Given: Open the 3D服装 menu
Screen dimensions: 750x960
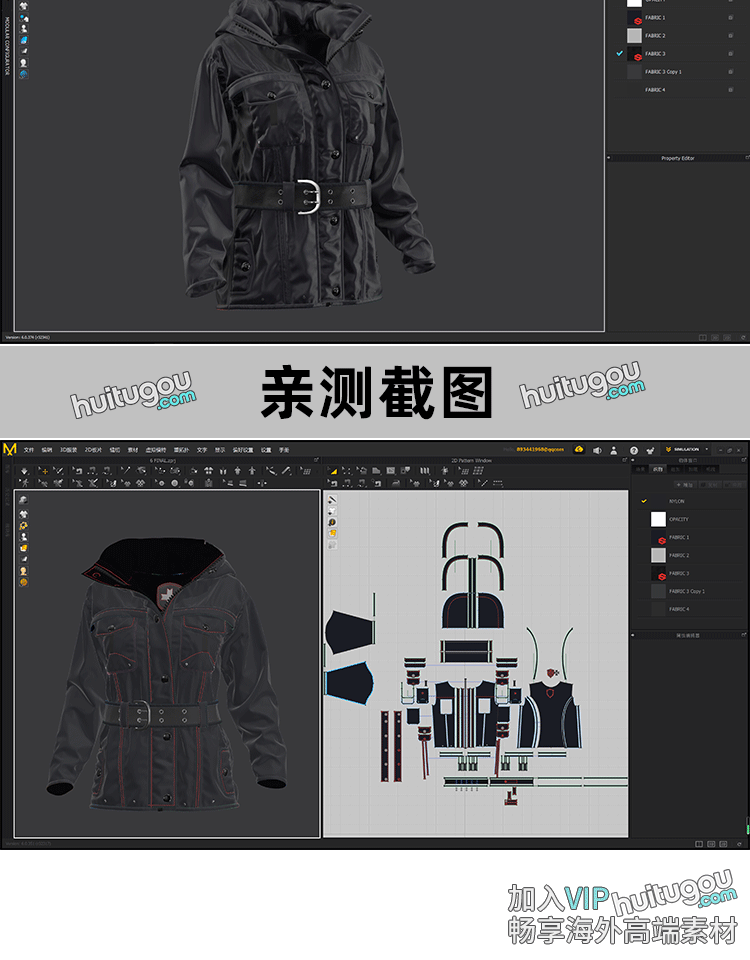Looking at the screenshot, I should (x=69, y=450).
